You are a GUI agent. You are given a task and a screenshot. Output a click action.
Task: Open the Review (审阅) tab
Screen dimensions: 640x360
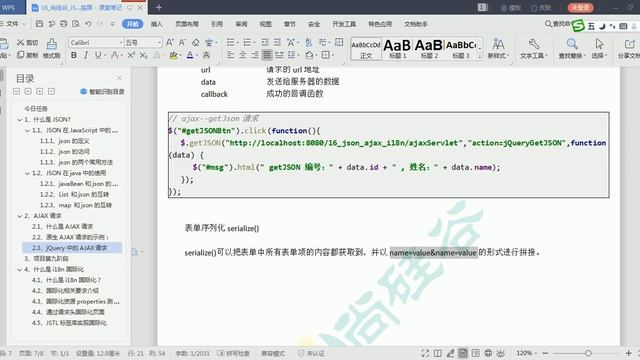(241, 24)
